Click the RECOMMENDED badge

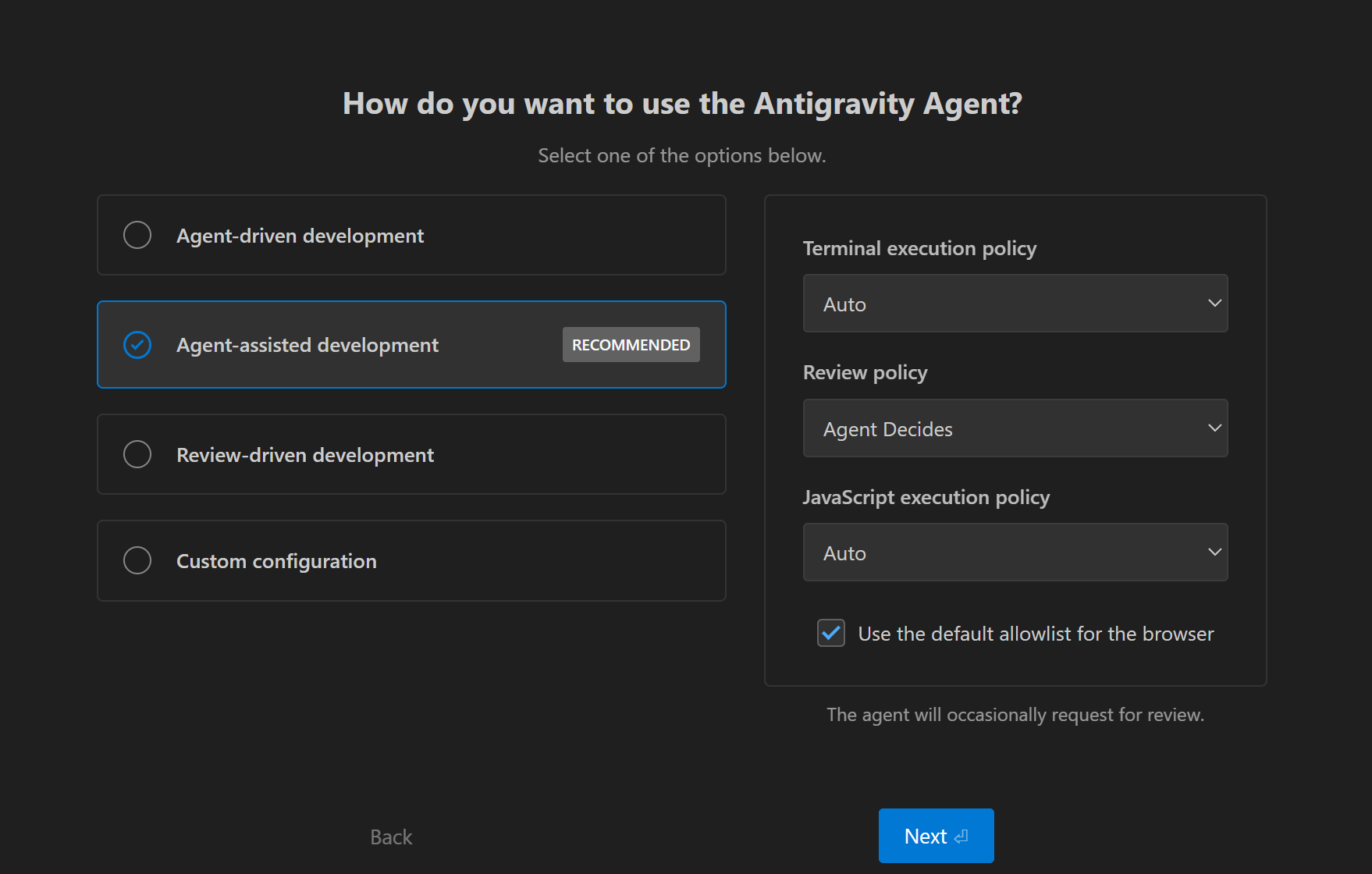pos(631,345)
